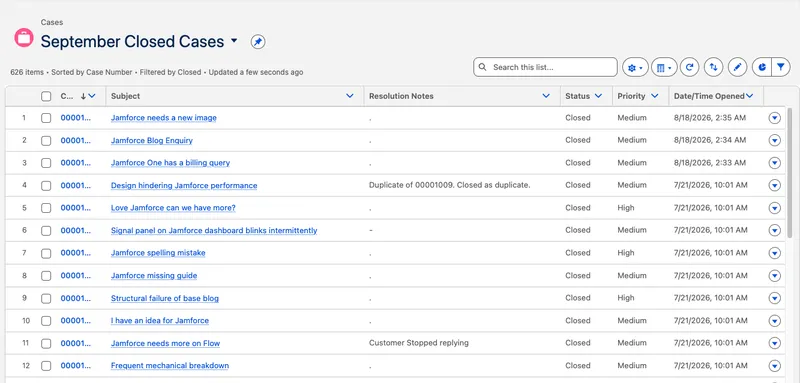The image size is (800, 383).
Task: Click Cases breadcrumb label above title
Action: [52, 22]
